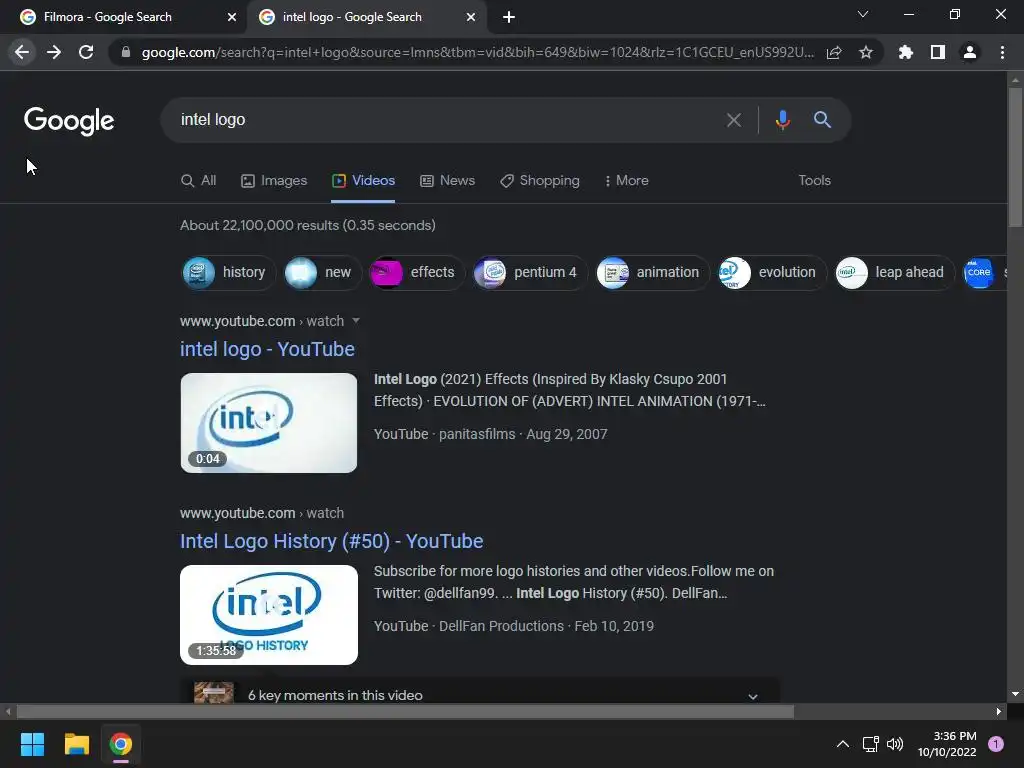1024x768 pixels.
Task: Click the DellFan Productions uploader text
Action: [x=501, y=626]
